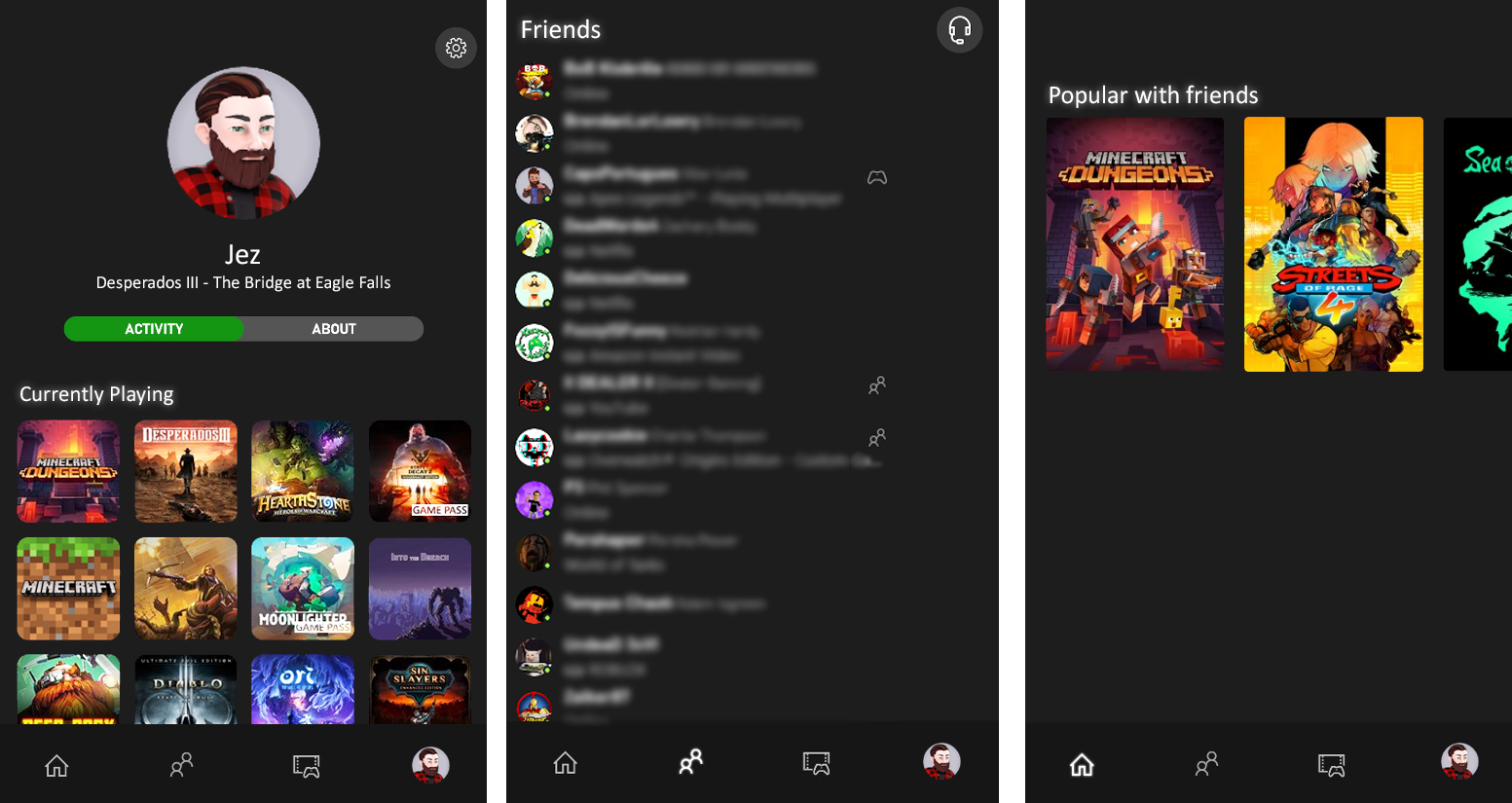Open the headset party icon beside Friends
Image resolution: width=1512 pixels, height=803 pixels.
959,30
